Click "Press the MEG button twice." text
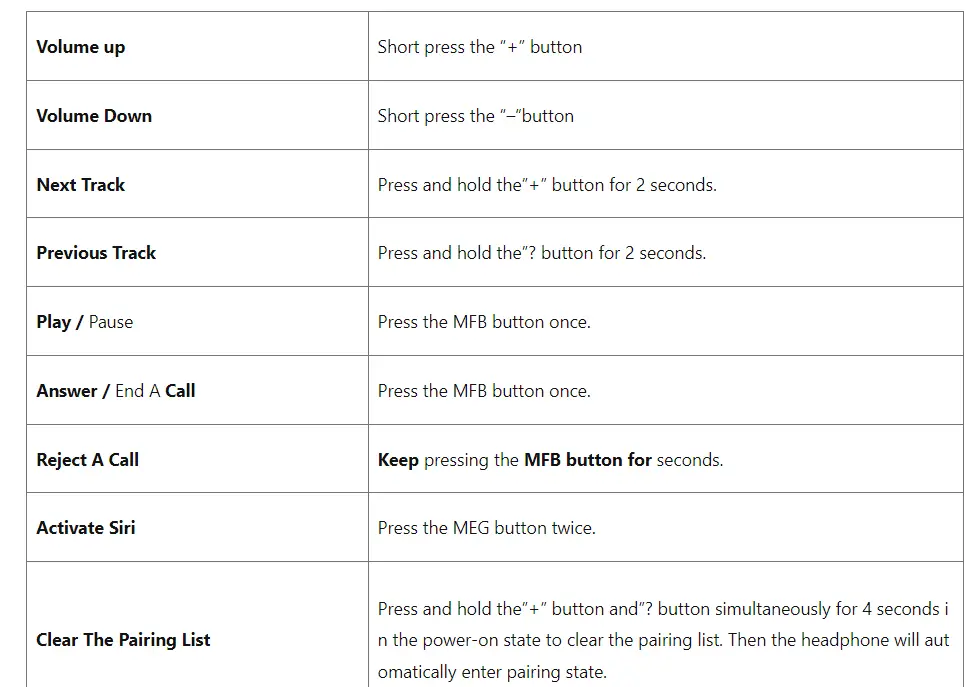 point(486,528)
